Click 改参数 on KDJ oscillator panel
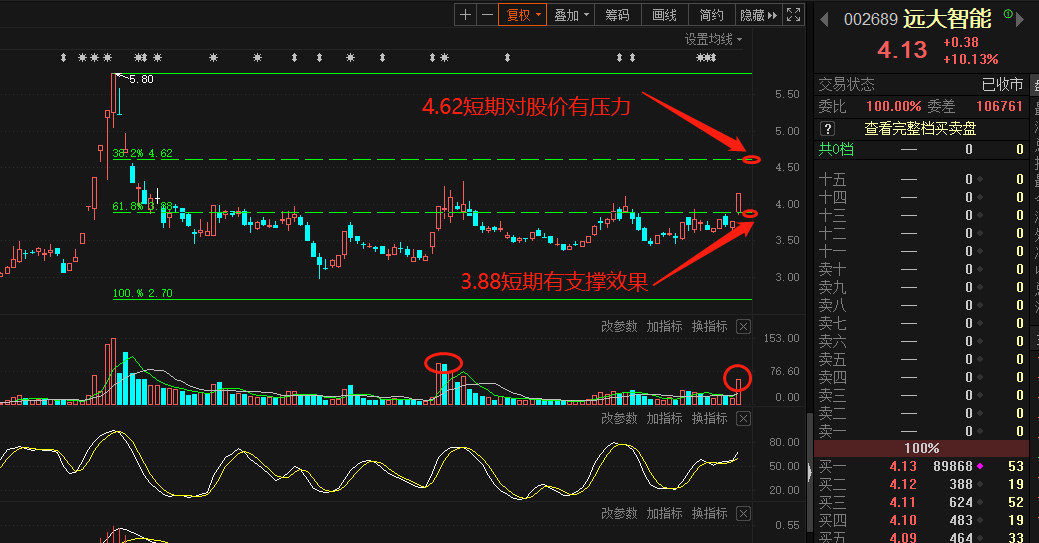This screenshot has height=543, width=1039. pos(619,418)
